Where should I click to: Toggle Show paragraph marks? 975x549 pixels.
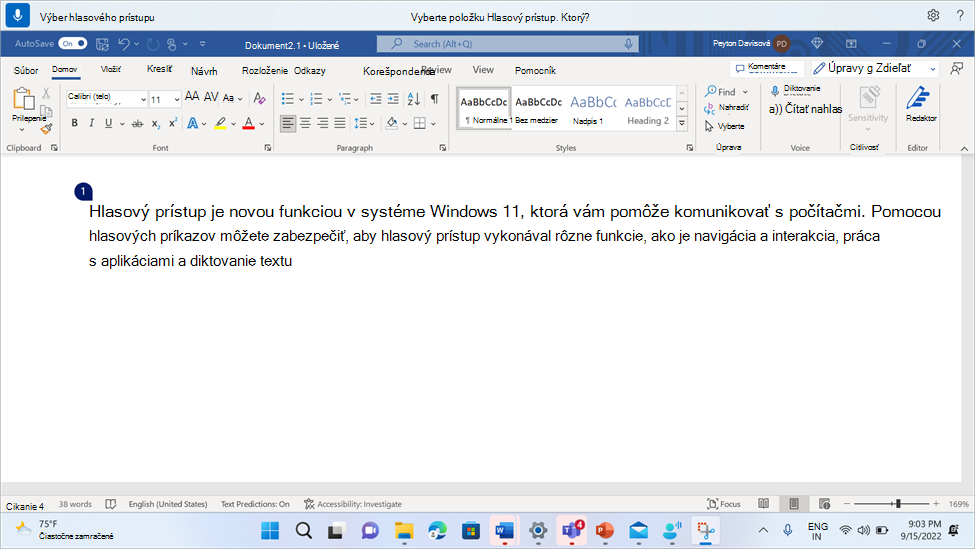tap(435, 98)
